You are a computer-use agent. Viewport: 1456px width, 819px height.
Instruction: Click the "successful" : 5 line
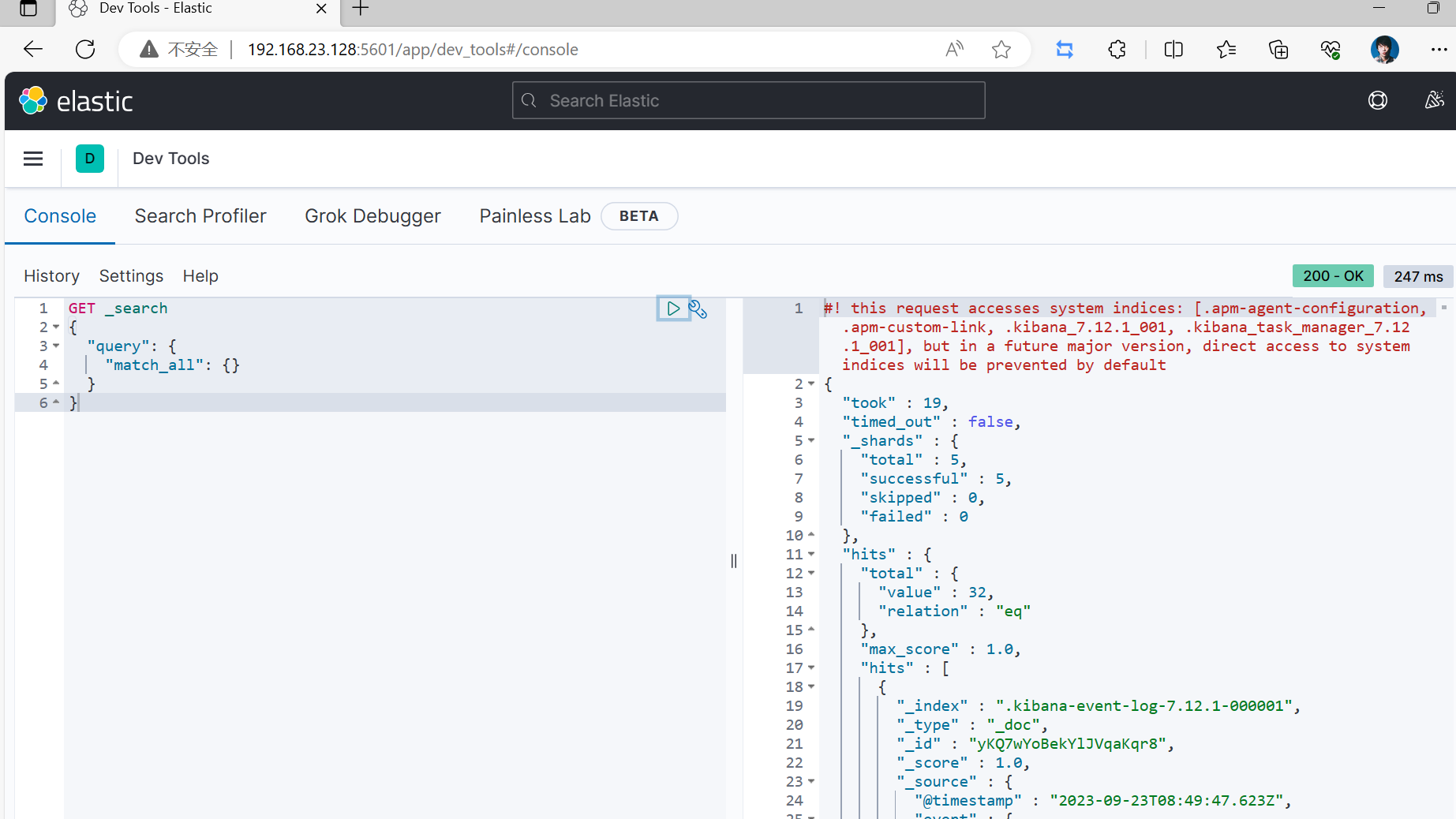click(936, 479)
